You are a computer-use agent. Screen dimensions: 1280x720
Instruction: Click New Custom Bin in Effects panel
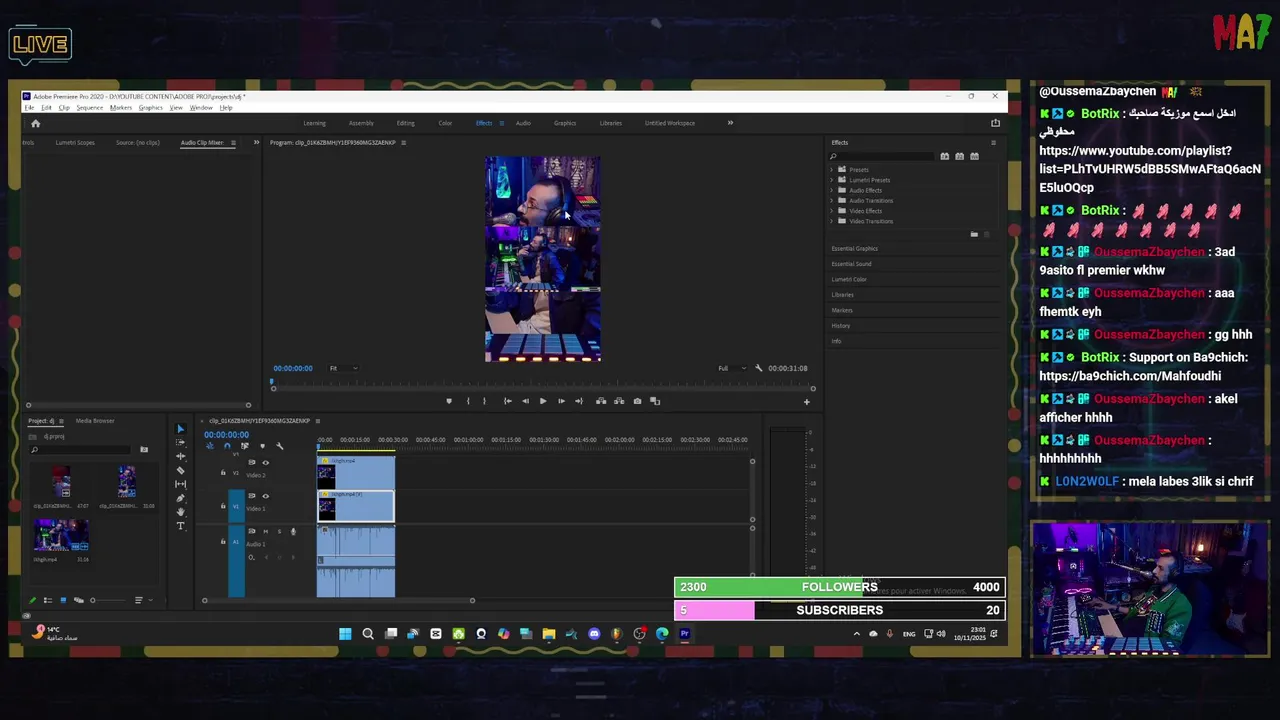click(974, 234)
